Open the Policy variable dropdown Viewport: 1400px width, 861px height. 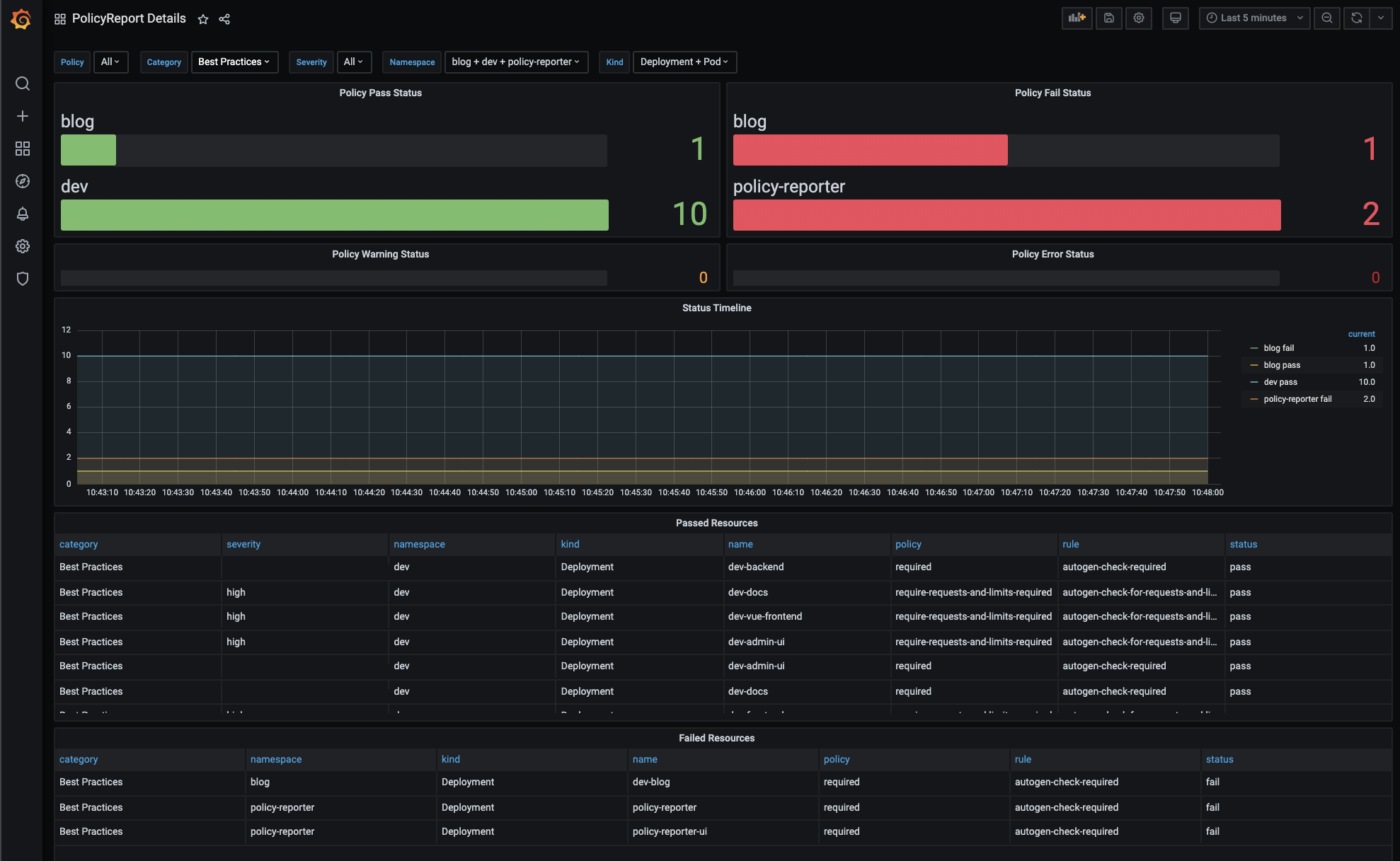tap(110, 62)
